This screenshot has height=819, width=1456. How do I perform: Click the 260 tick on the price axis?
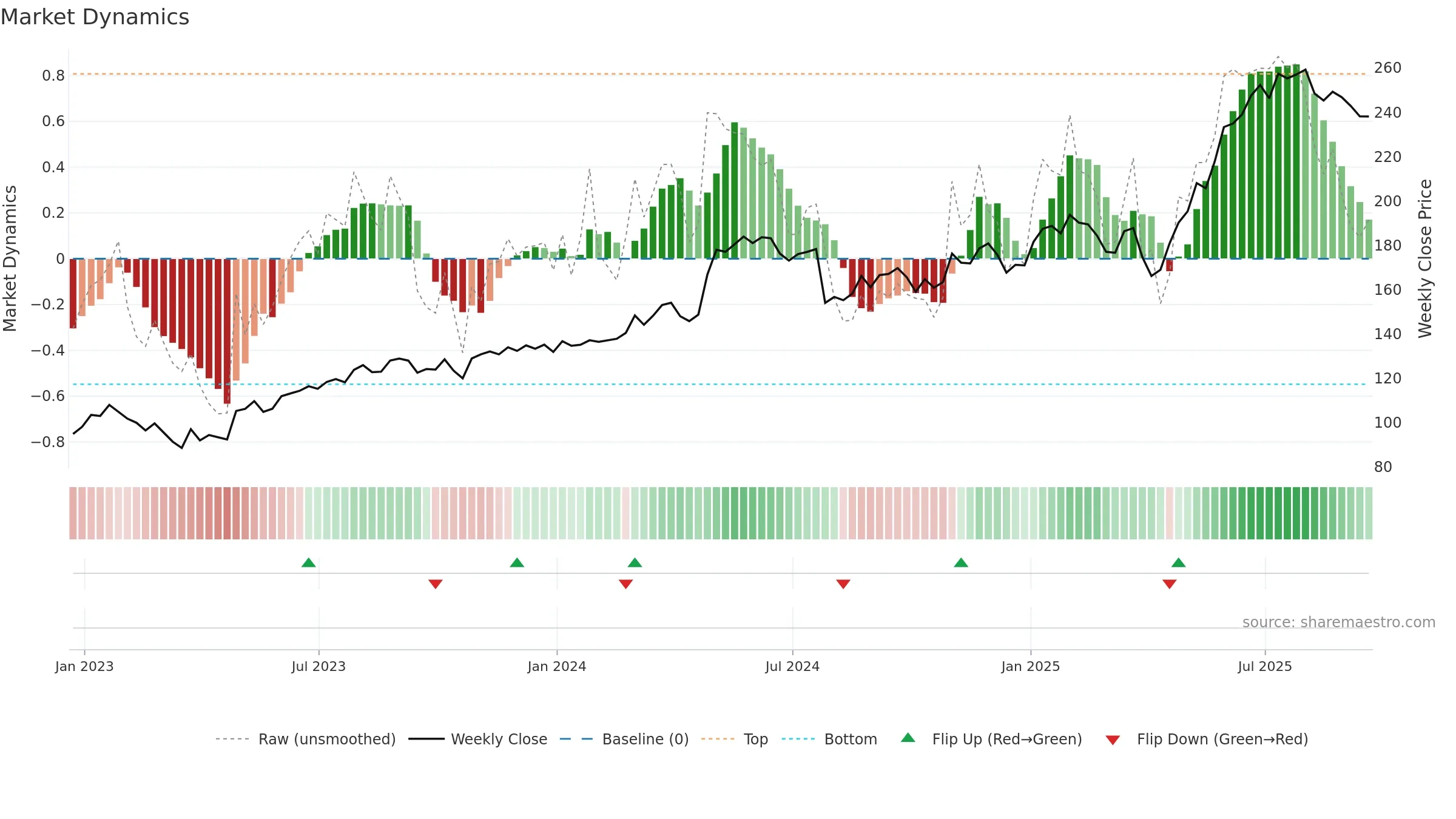pos(1388,68)
